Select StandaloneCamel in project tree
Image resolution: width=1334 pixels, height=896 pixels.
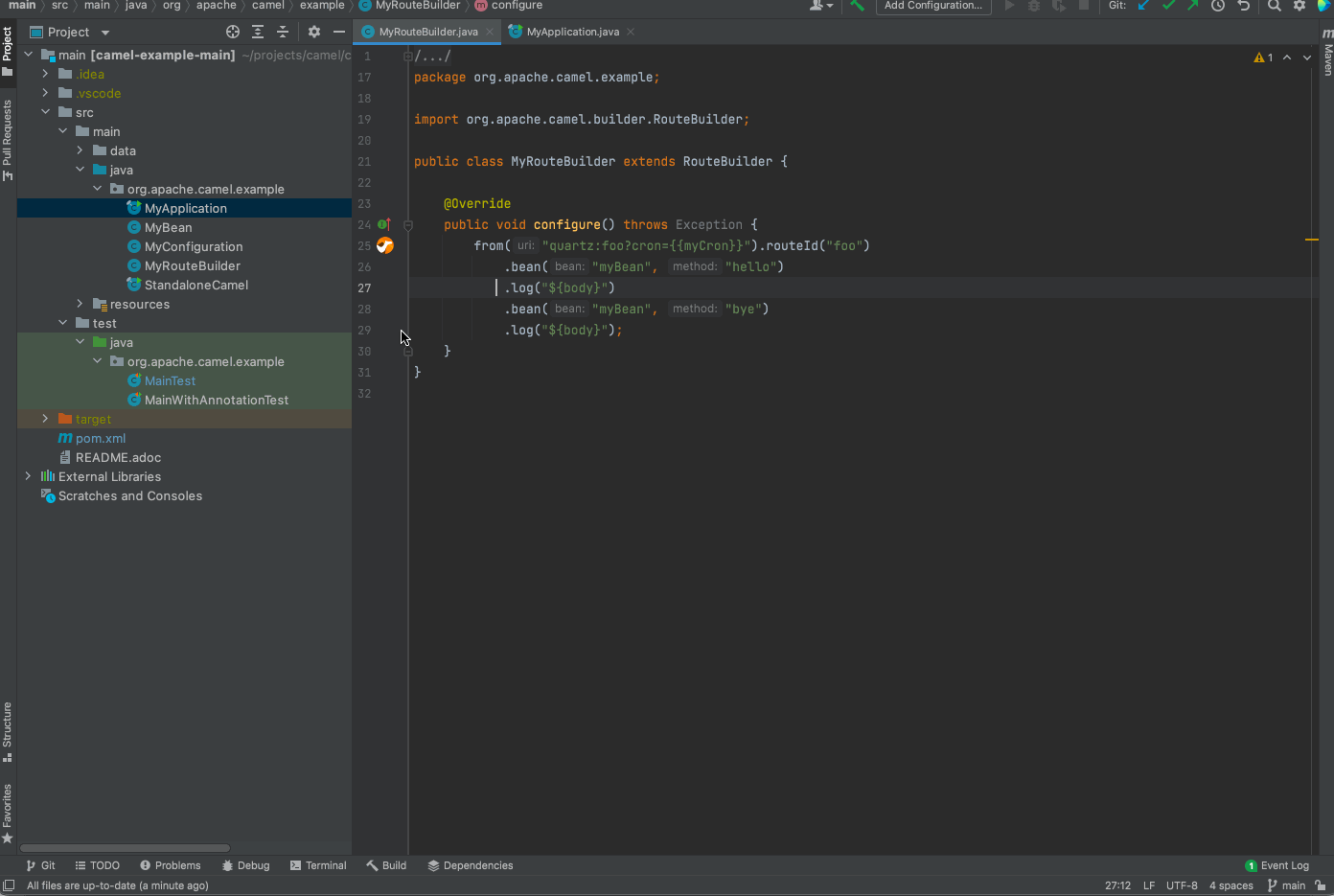coord(196,285)
